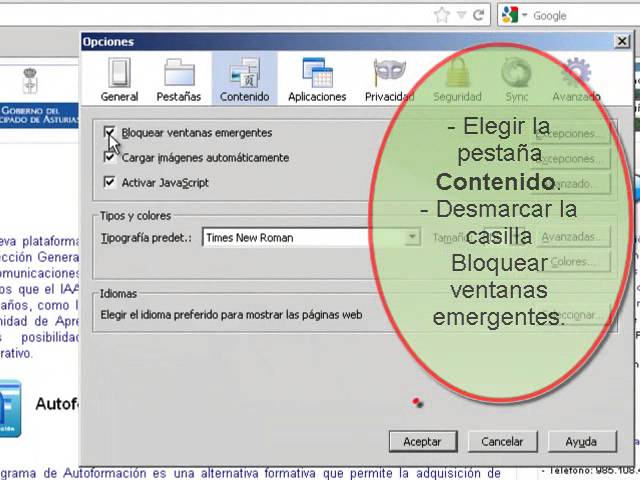Screen dimensions: 640x480
Task: Click the Seleccionar languages button
Action: (x=573, y=315)
